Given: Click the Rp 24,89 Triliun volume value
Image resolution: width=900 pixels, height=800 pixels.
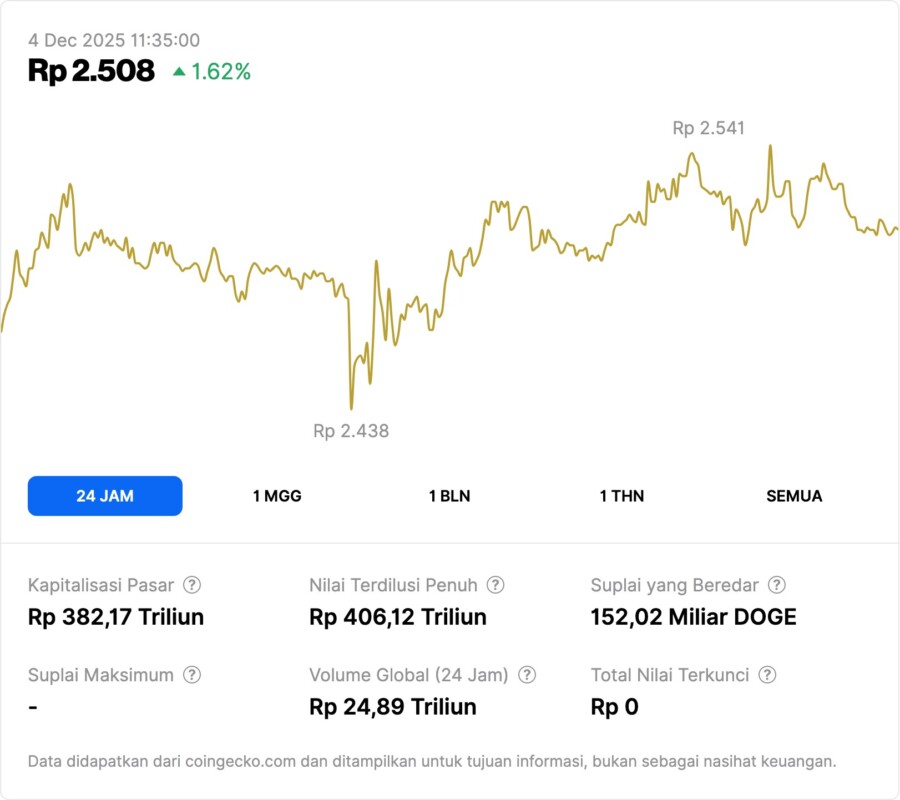Looking at the screenshot, I should pyautogui.click(x=393, y=707).
